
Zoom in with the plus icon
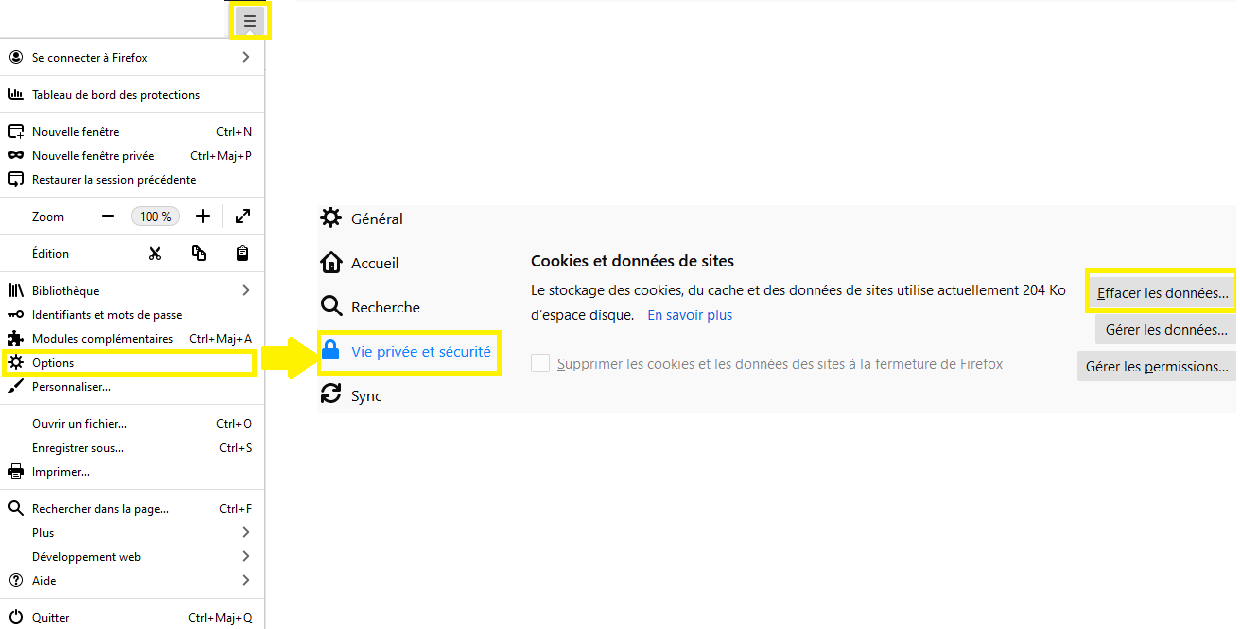pyautogui.click(x=203, y=217)
